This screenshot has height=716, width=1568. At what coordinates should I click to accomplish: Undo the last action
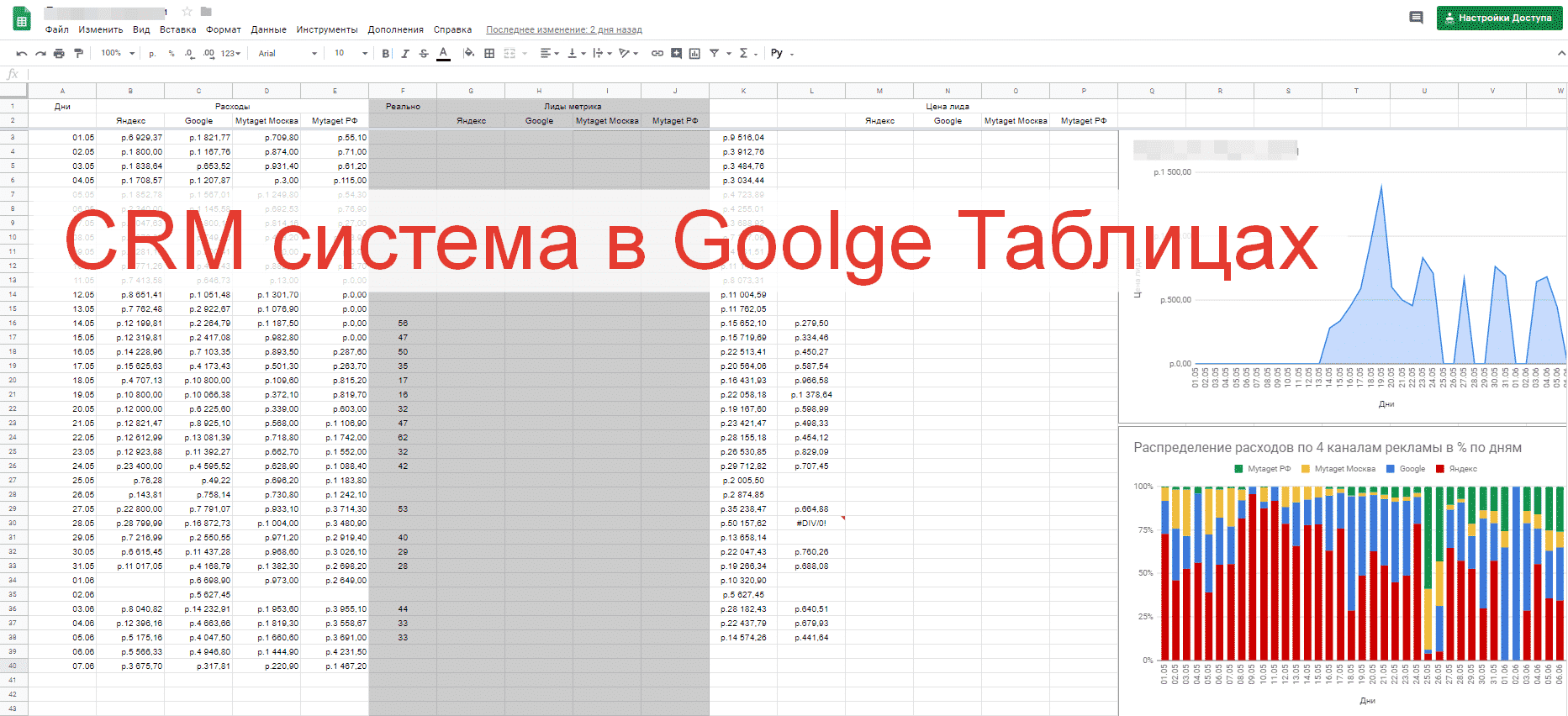22,53
